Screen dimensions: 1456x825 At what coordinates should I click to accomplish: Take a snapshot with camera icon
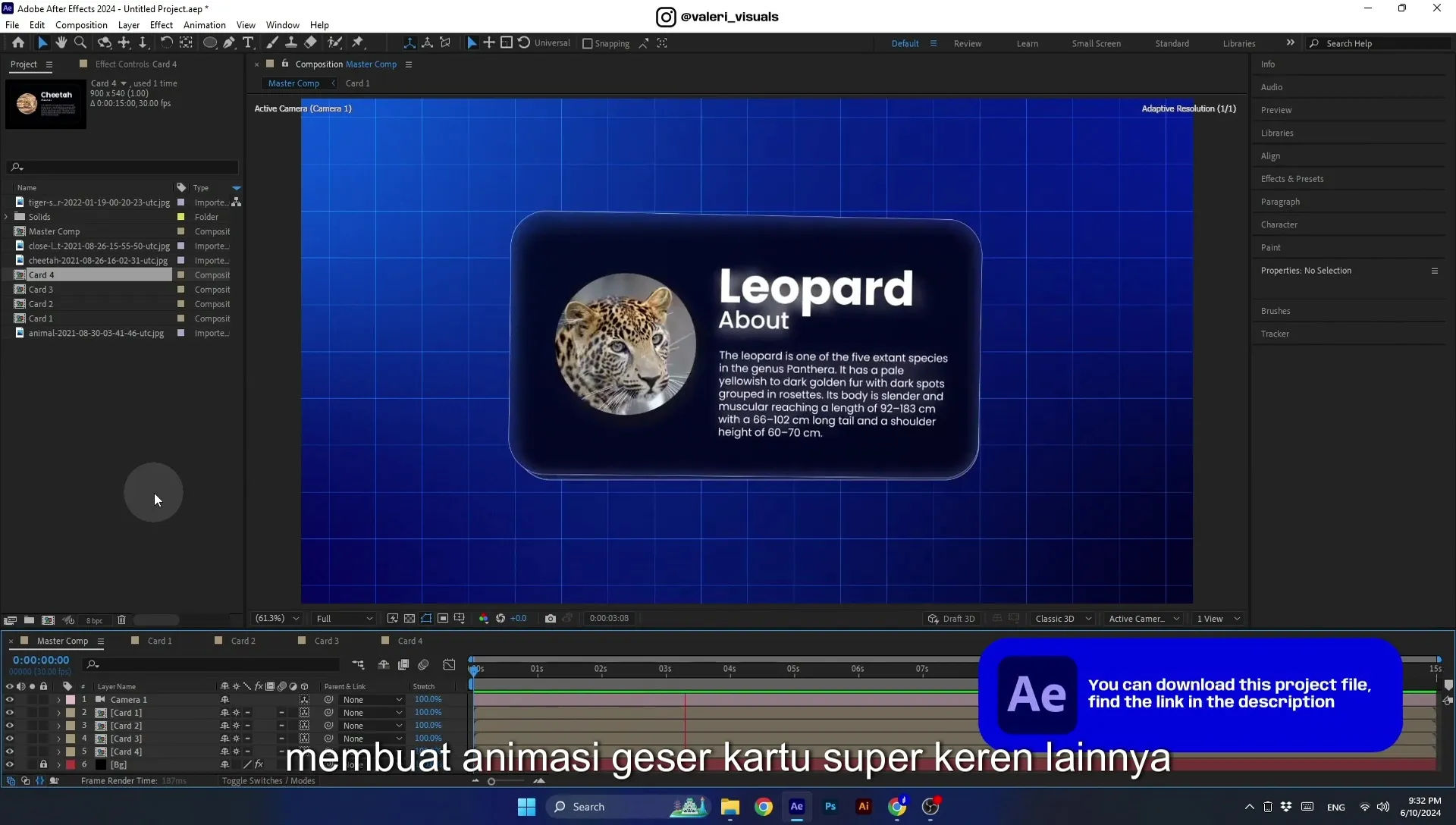(x=551, y=619)
